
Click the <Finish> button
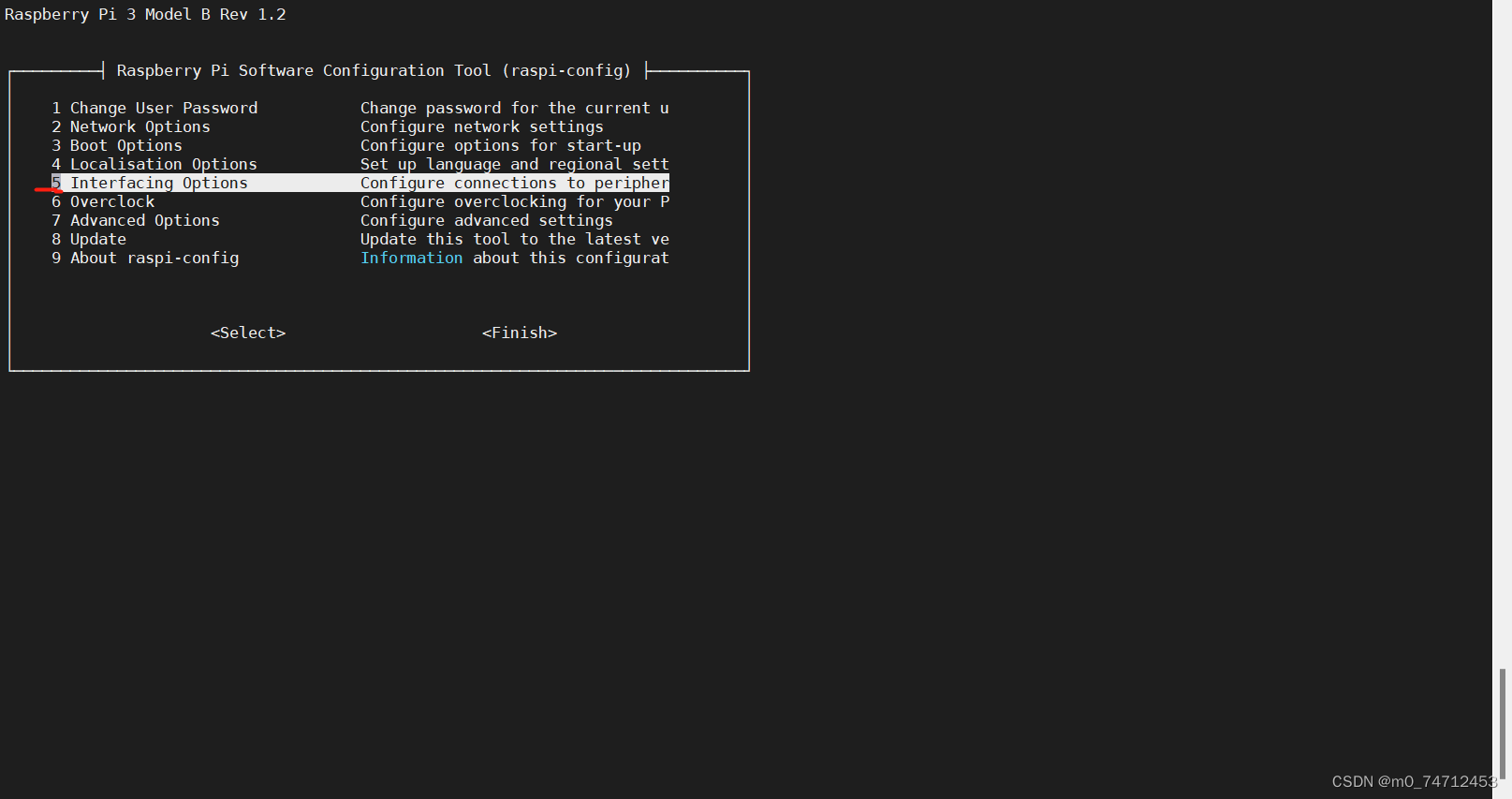[520, 333]
